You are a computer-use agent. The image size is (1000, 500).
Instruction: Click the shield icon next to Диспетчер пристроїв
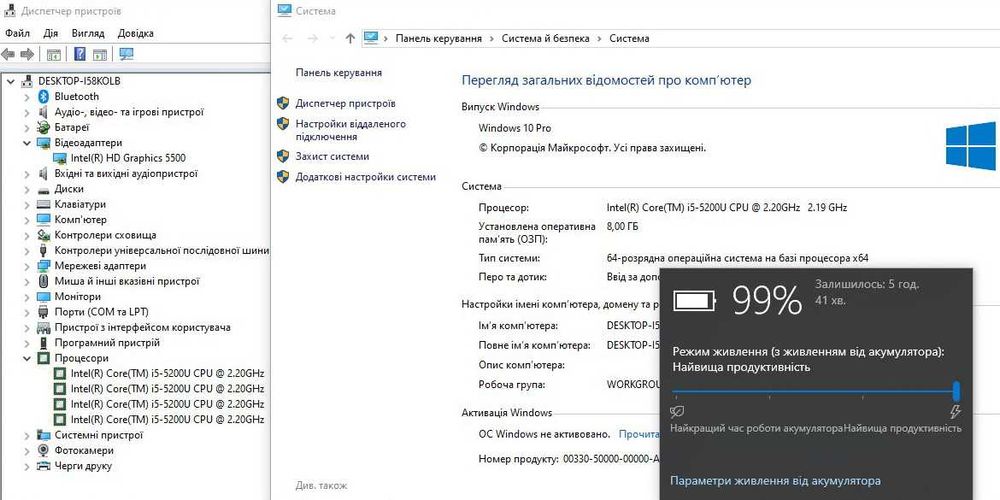(x=283, y=103)
